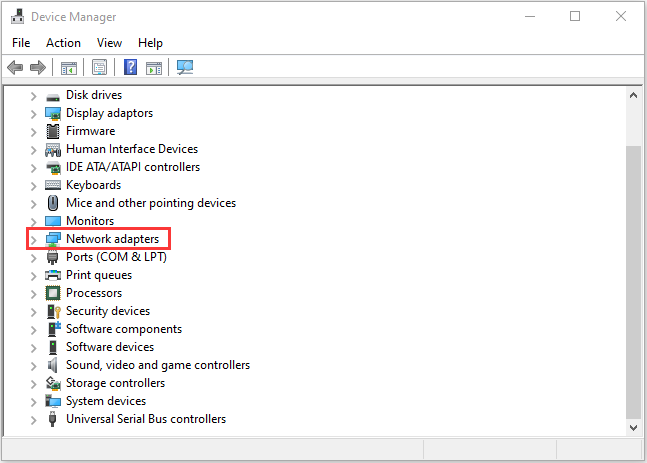Click the Print queues printer icon
Screen dimensions: 647x463
point(54,275)
